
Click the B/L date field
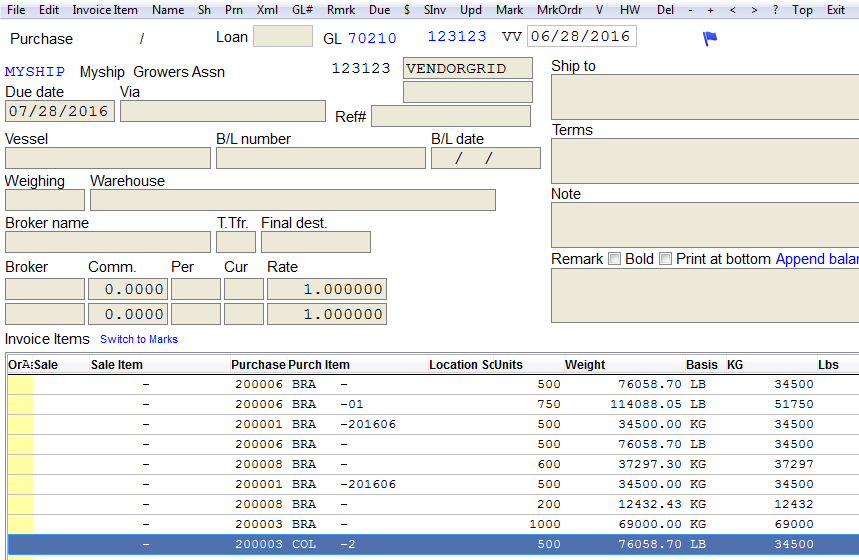tap(485, 158)
